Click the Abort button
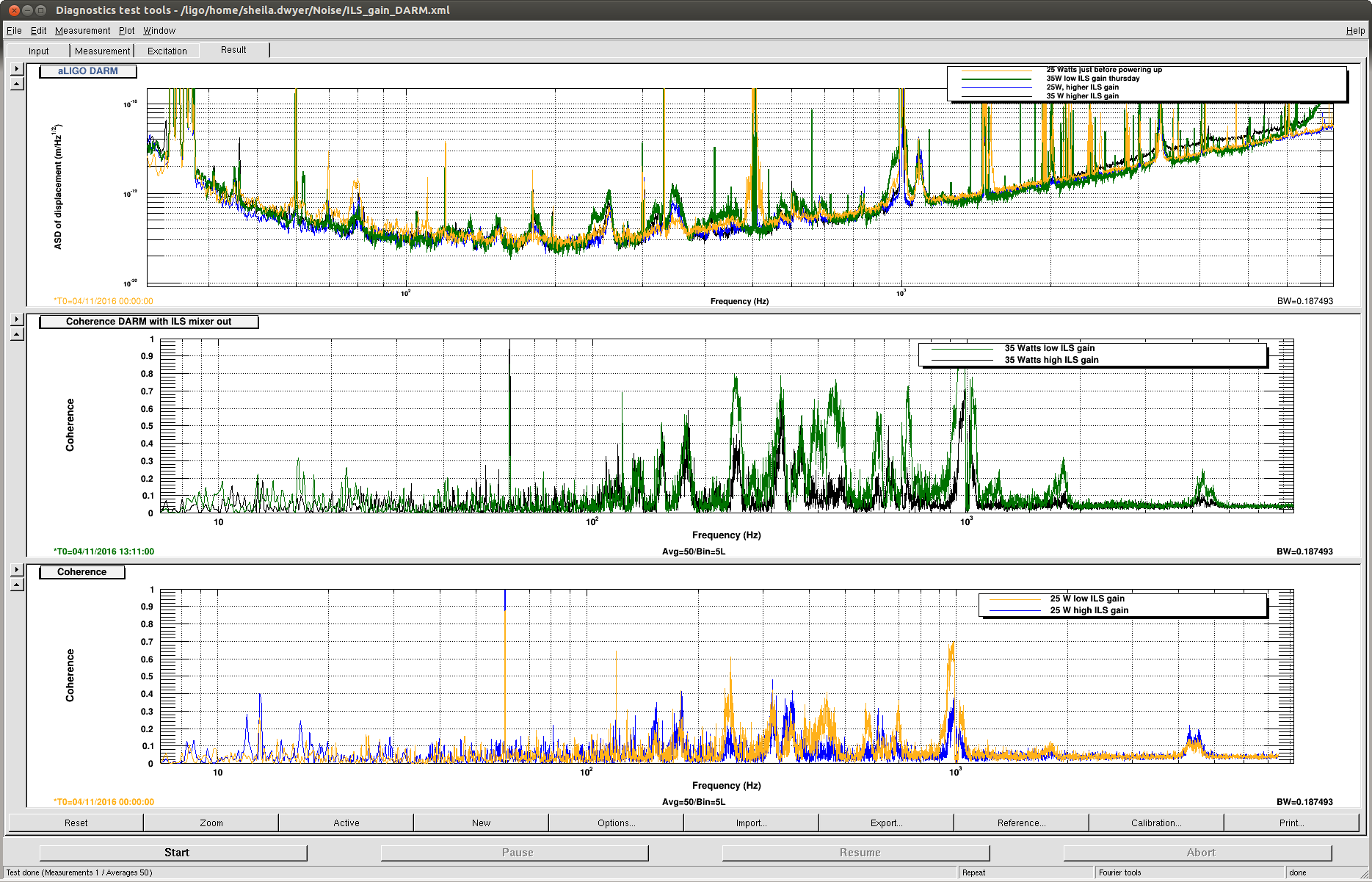This screenshot has height=882, width=1372. pos(1197,852)
